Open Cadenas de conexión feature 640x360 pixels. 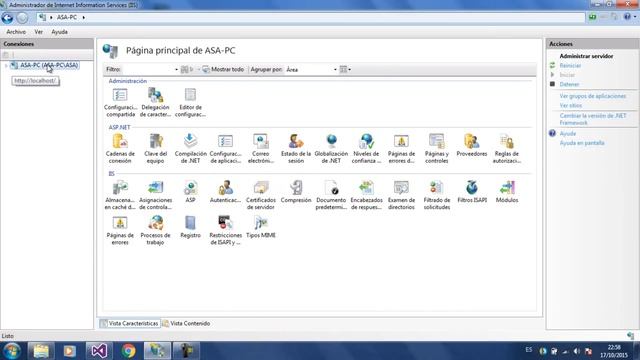[120, 149]
